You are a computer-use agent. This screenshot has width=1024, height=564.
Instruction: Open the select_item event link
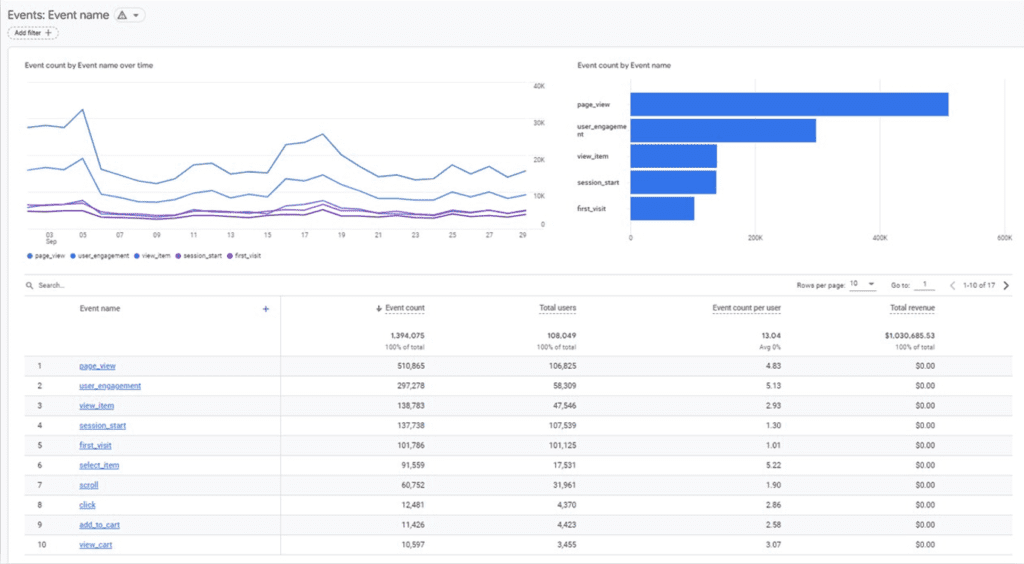tap(99, 465)
